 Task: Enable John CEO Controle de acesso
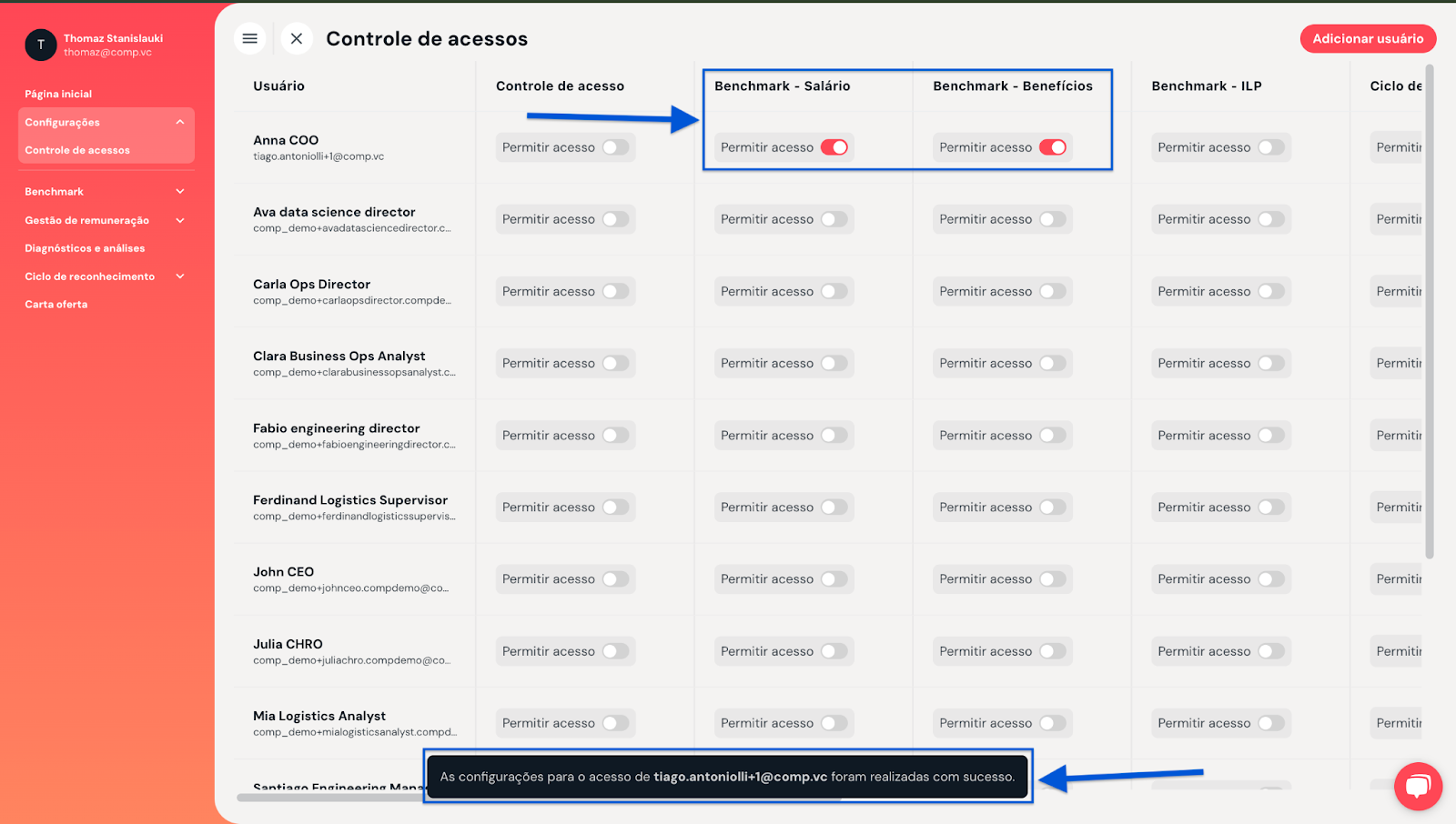[616, 579]
